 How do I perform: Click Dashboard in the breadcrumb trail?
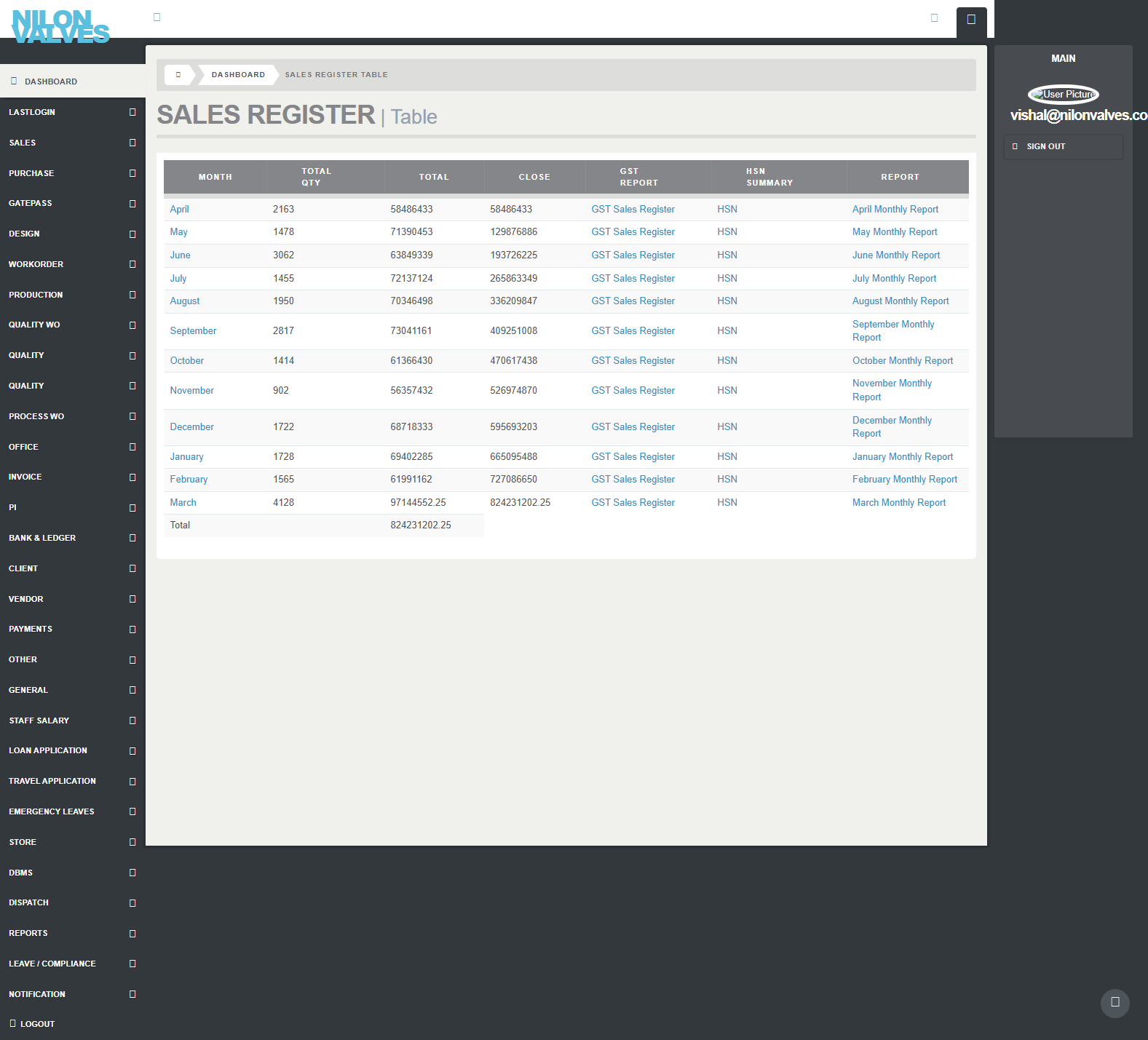[x=238, y=75]
